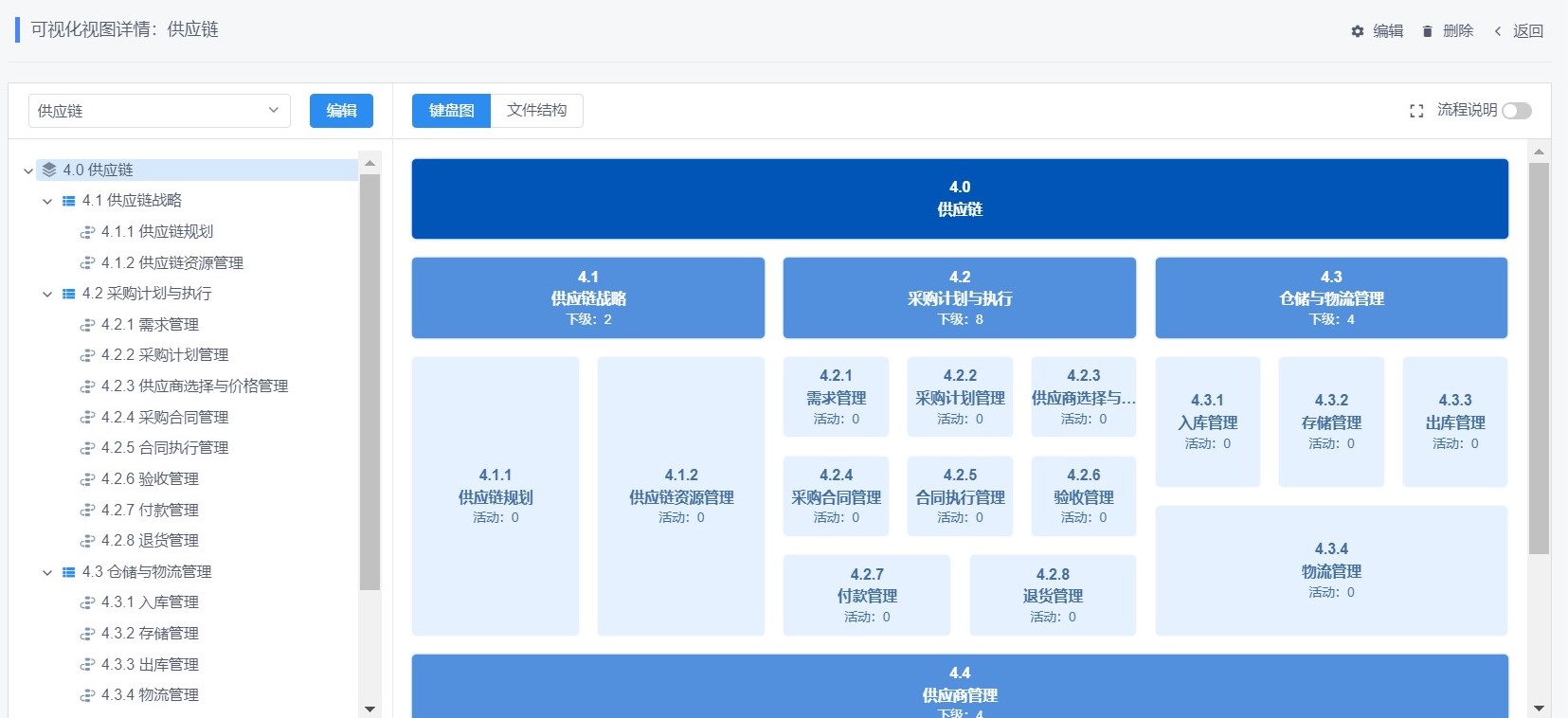Click the process icon of 4.3.4 物流管理
This screenshot has width=1568, height=718.
coord(87,695)
